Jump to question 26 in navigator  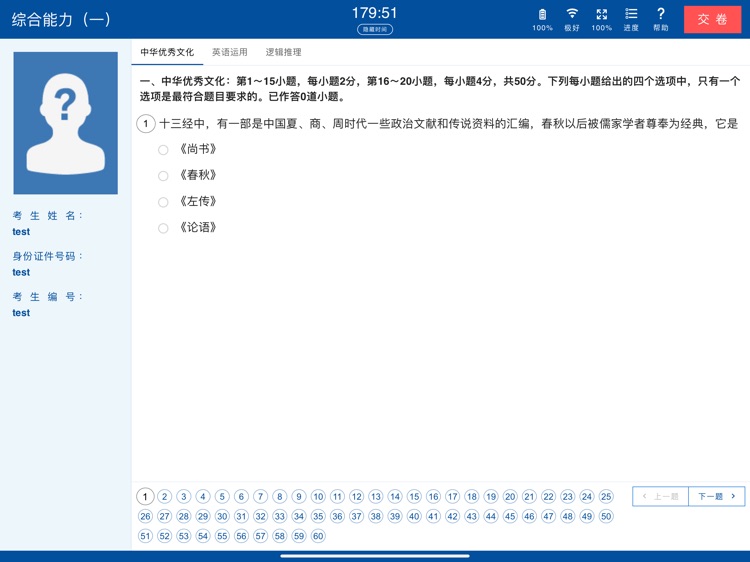(x=145, y=516)
